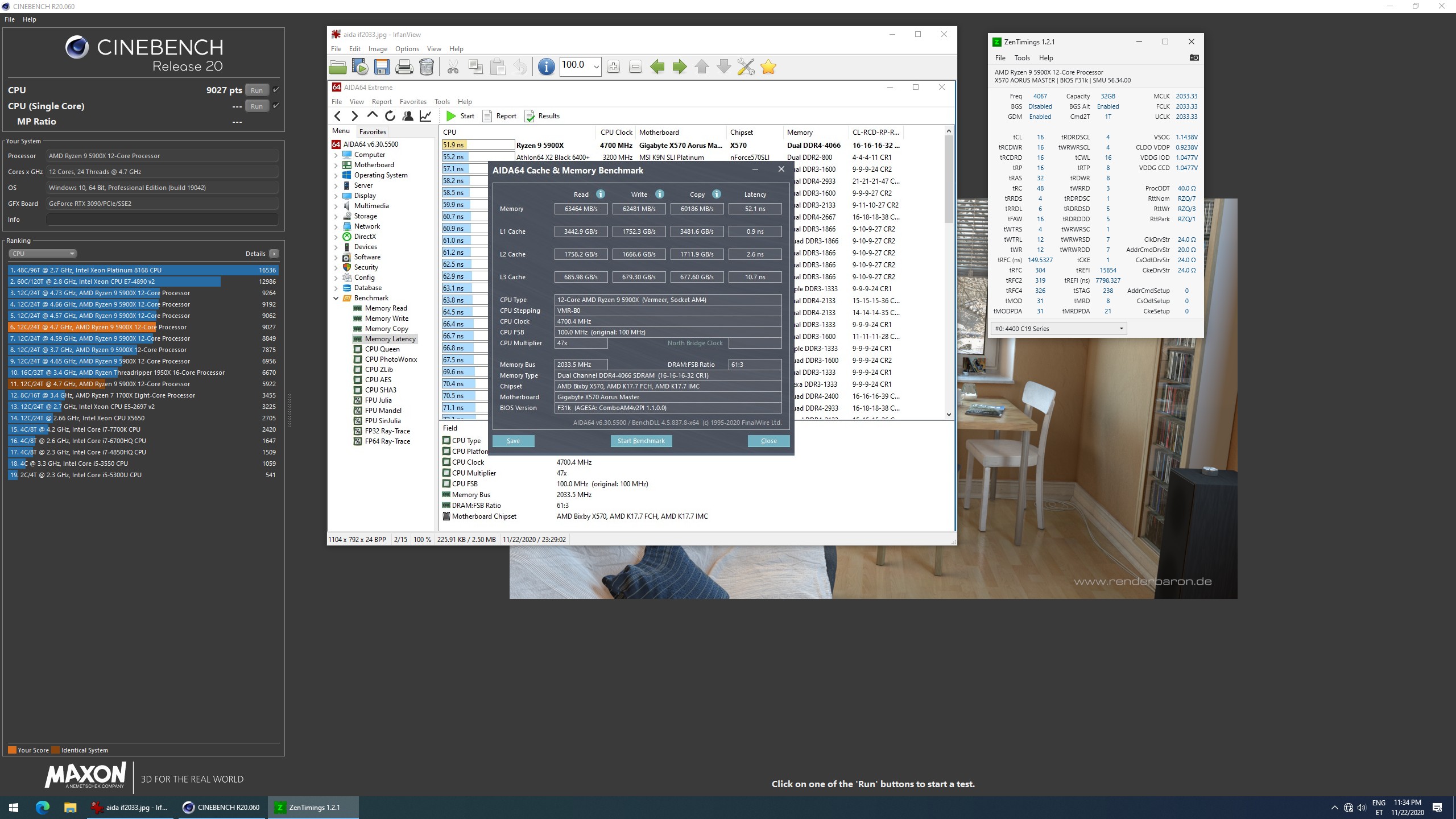This screenshot has height=819, width=1456.
Task: Expand Storage node in AIDA64 tree
Action: pyautogui.click(x=336, y=216)
